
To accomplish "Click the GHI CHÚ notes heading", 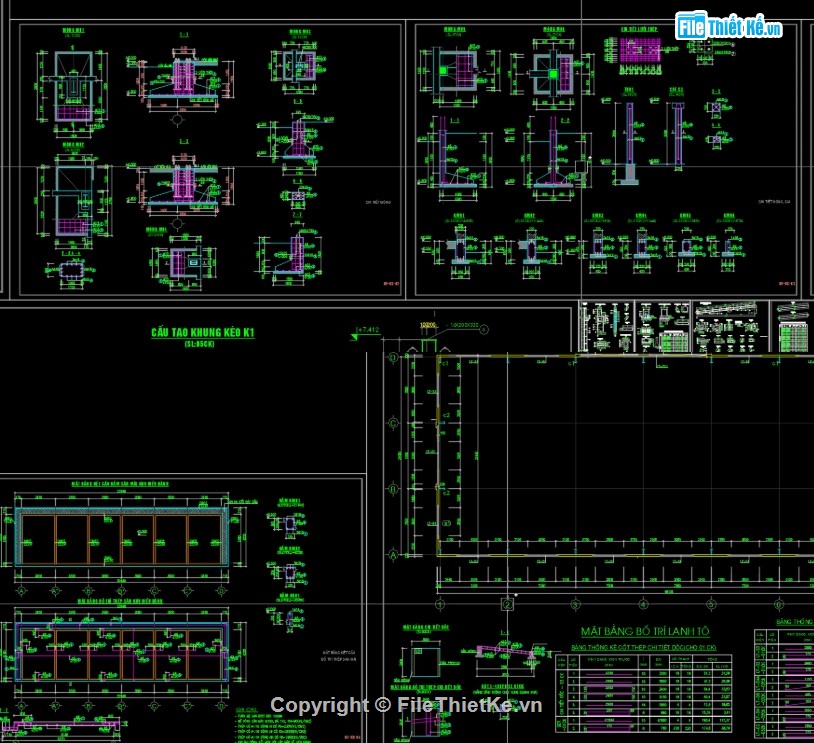I will click(x=247, y=709).
